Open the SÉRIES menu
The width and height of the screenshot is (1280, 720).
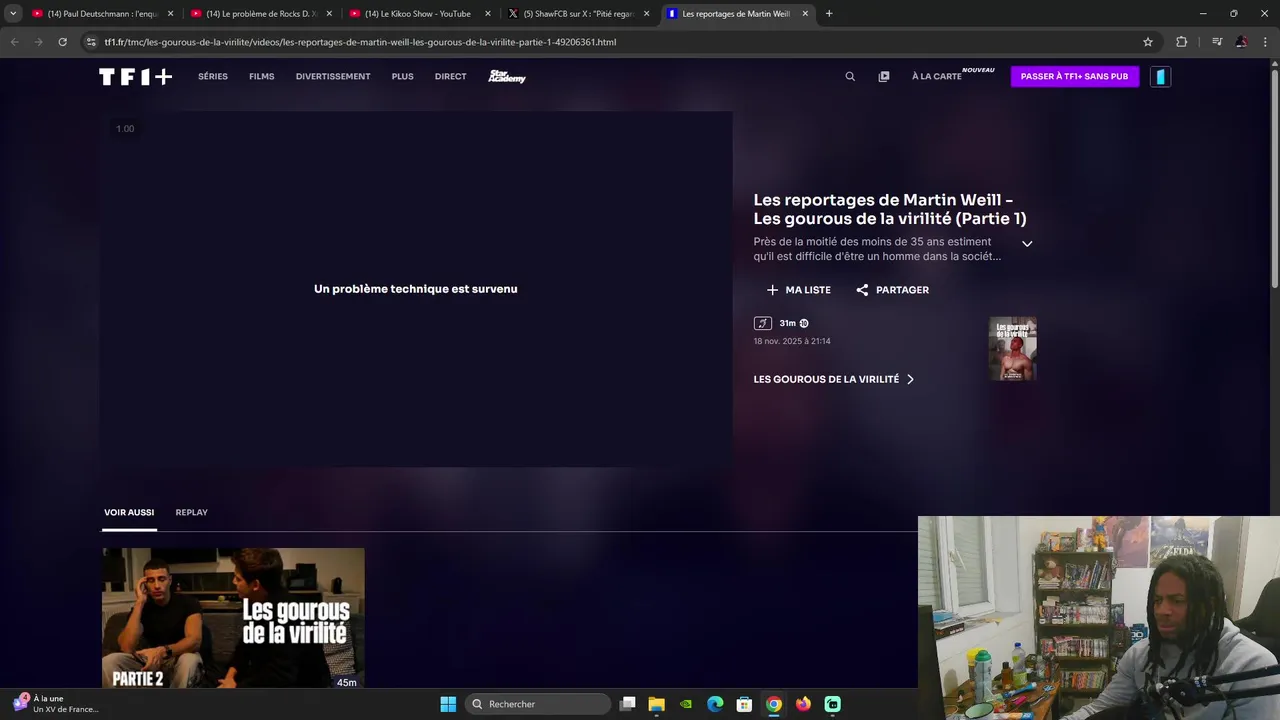[213, 77]
